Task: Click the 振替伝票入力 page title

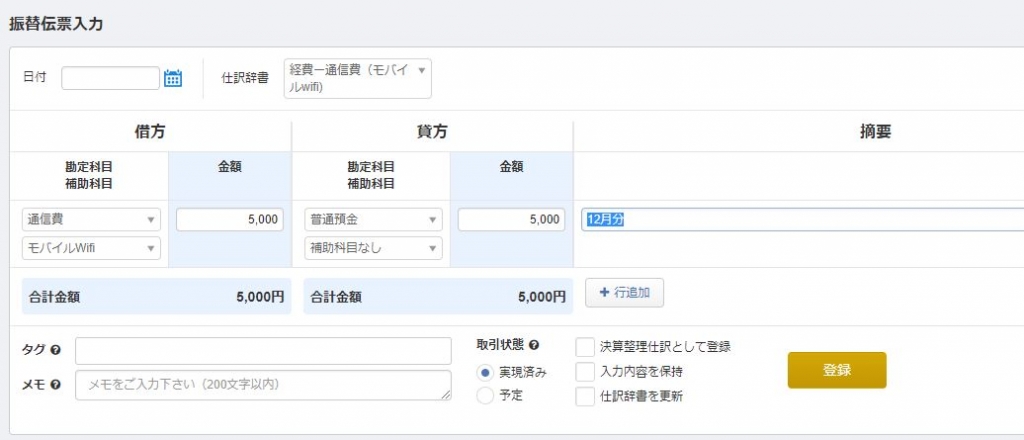Action: [x=56, y=24]
